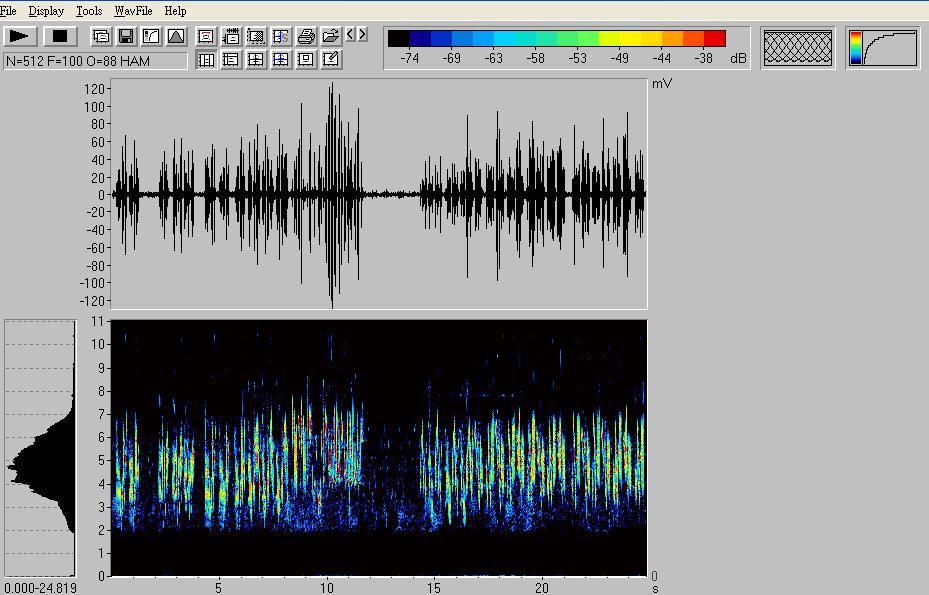Expand the WavFile menu
929x595 pixels.
(x=133, y=11)
